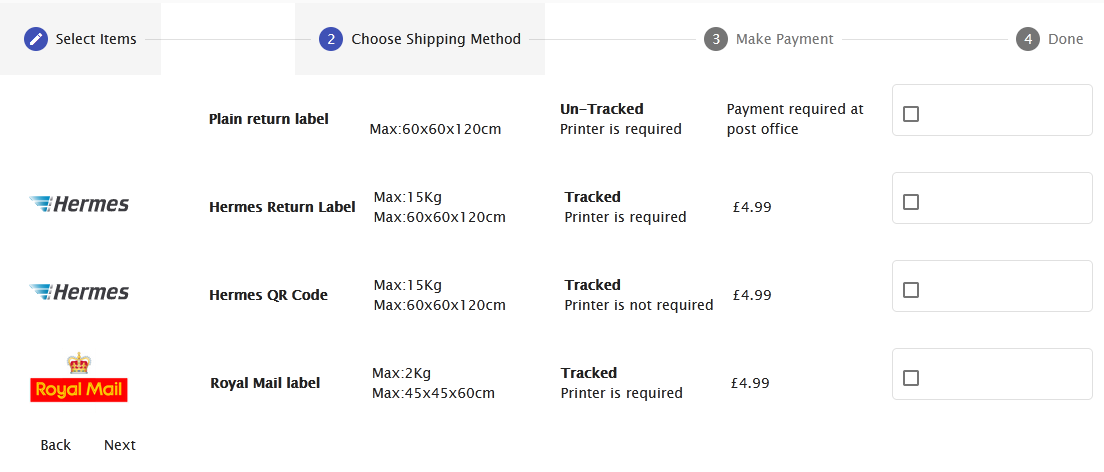Screen dimensions: 1104x472
Task: Click the Next button
Action: point(120,445)
